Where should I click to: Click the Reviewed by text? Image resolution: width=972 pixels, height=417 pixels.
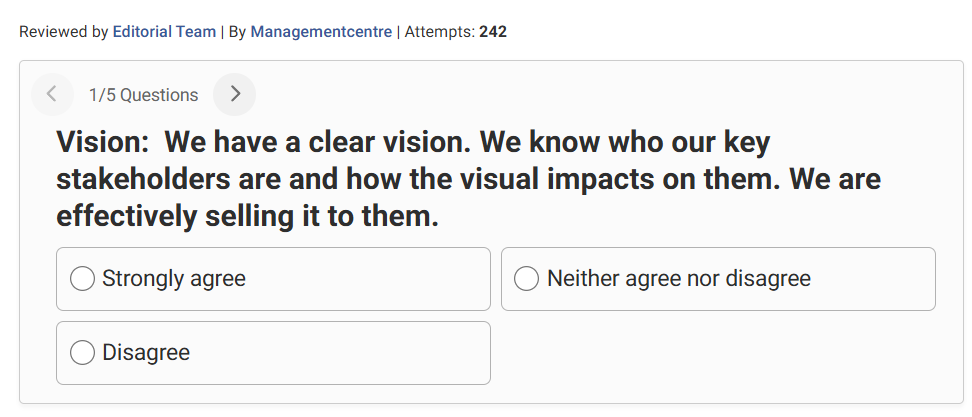tap(63, 32)
